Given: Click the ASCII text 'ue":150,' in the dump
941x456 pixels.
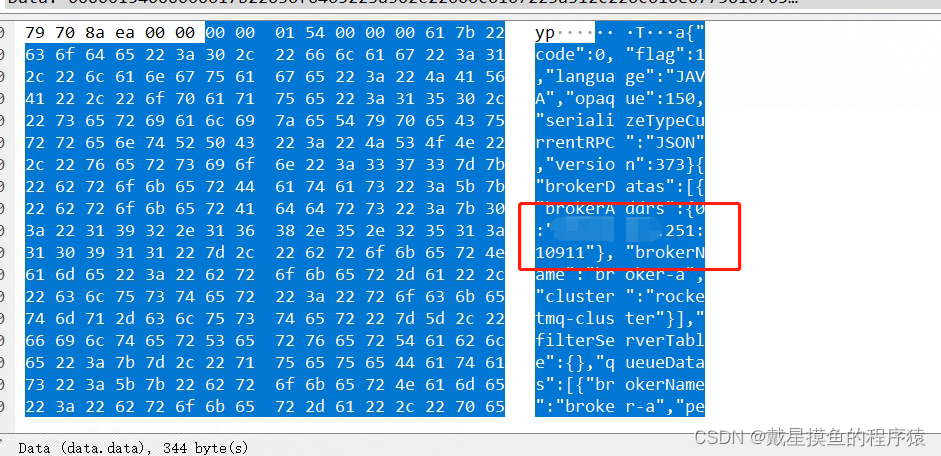Looking at the screenshot, I should [x=665, y=99].
